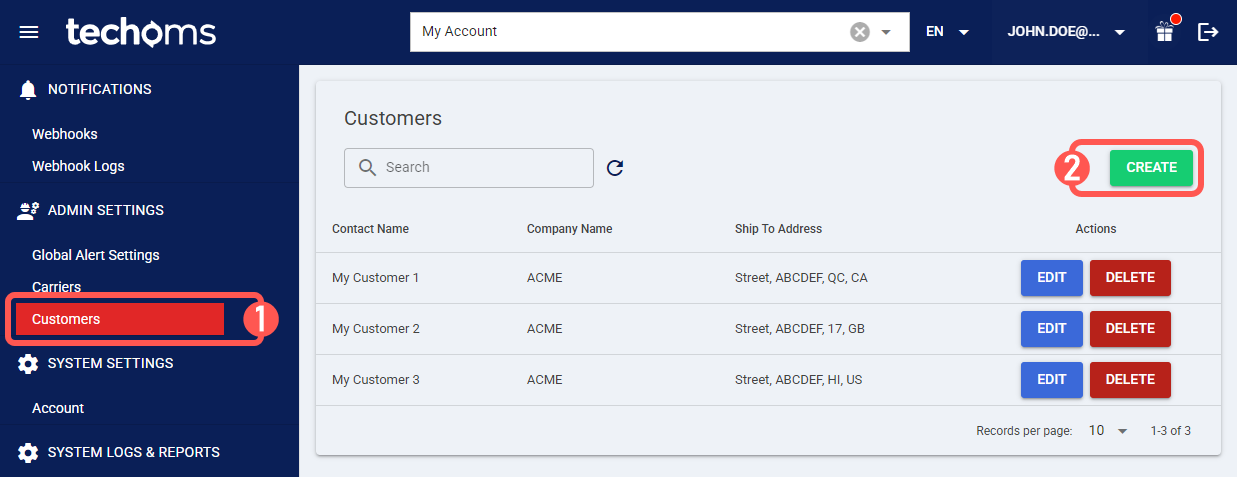
Task: Open the EN language dropdown
Action: pos(948,32)
